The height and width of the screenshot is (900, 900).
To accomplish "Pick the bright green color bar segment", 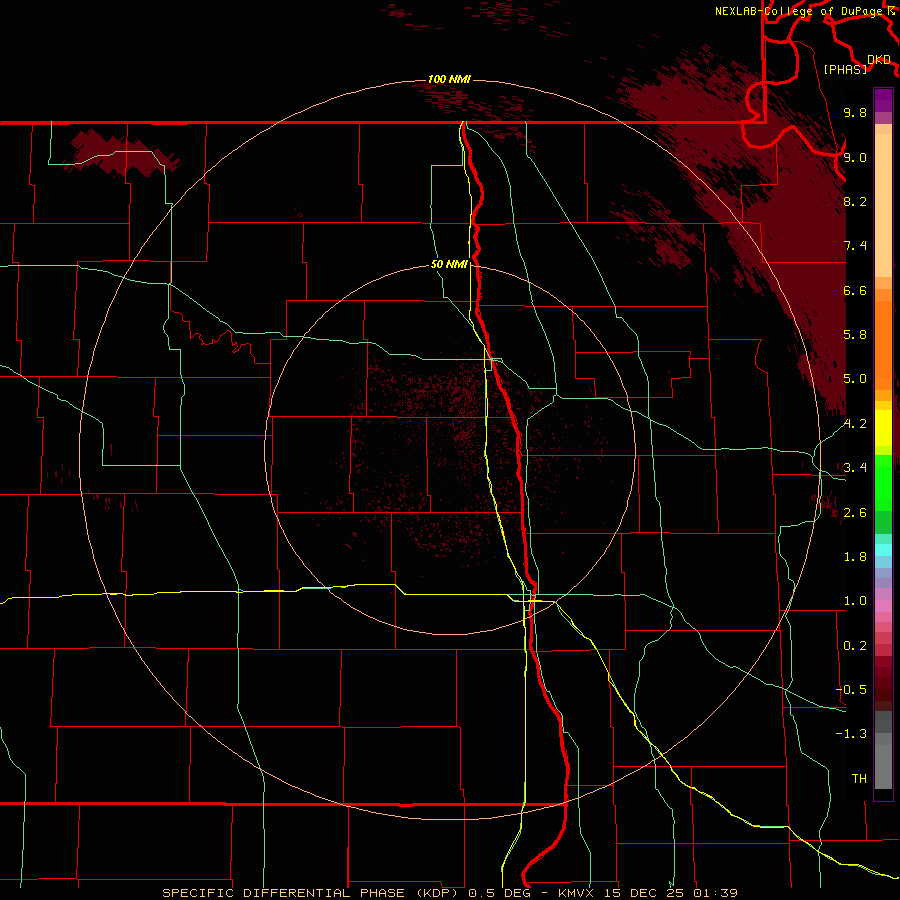I will pos(883,483).
